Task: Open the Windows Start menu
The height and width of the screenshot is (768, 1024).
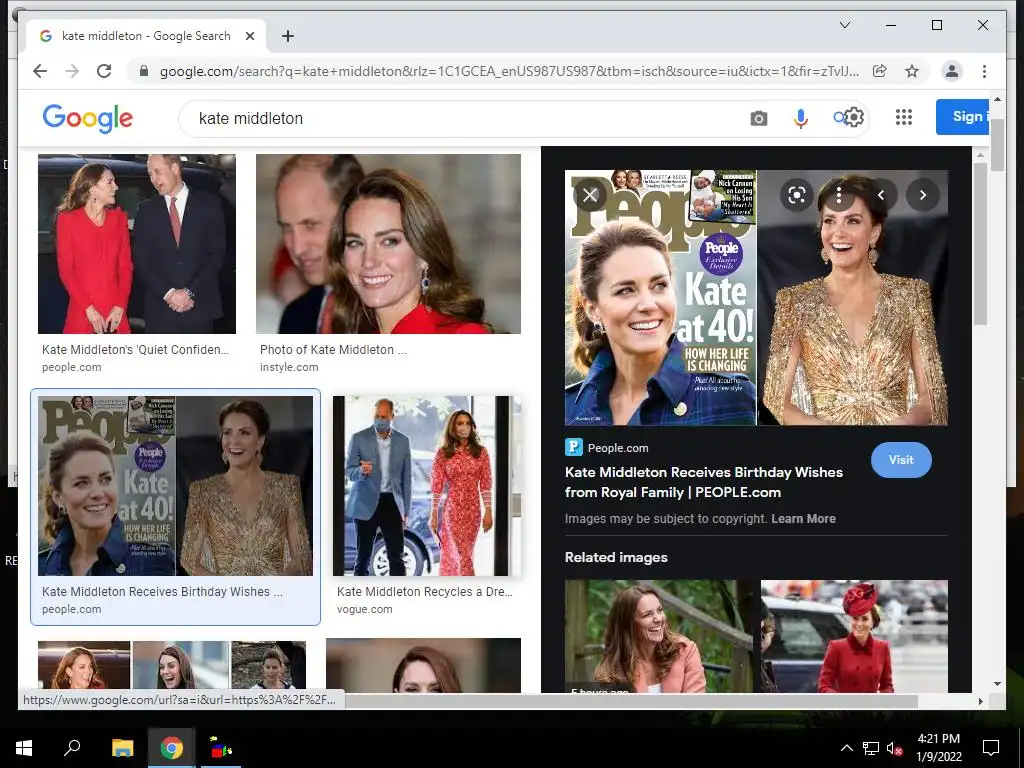Action: [x=24, y=748]
